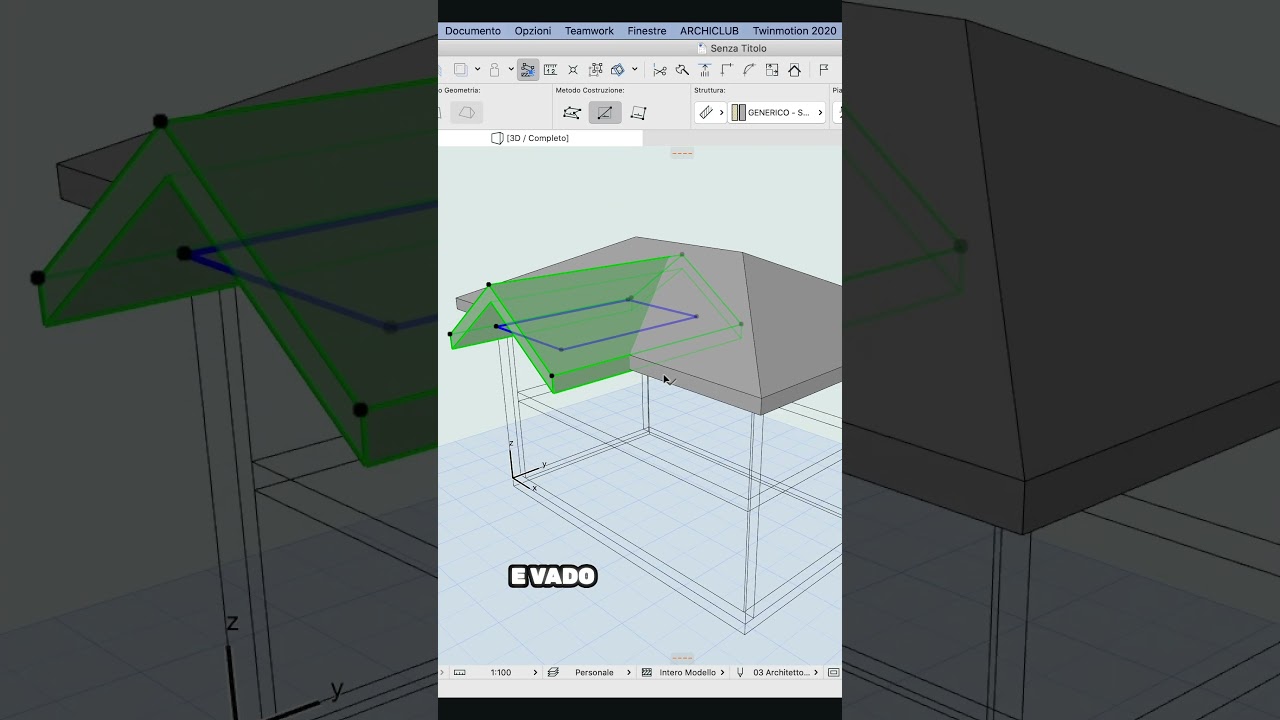1280x720 pixels.
Task: Click the pen set icon in status bar
Action: [x=740, y=673]
